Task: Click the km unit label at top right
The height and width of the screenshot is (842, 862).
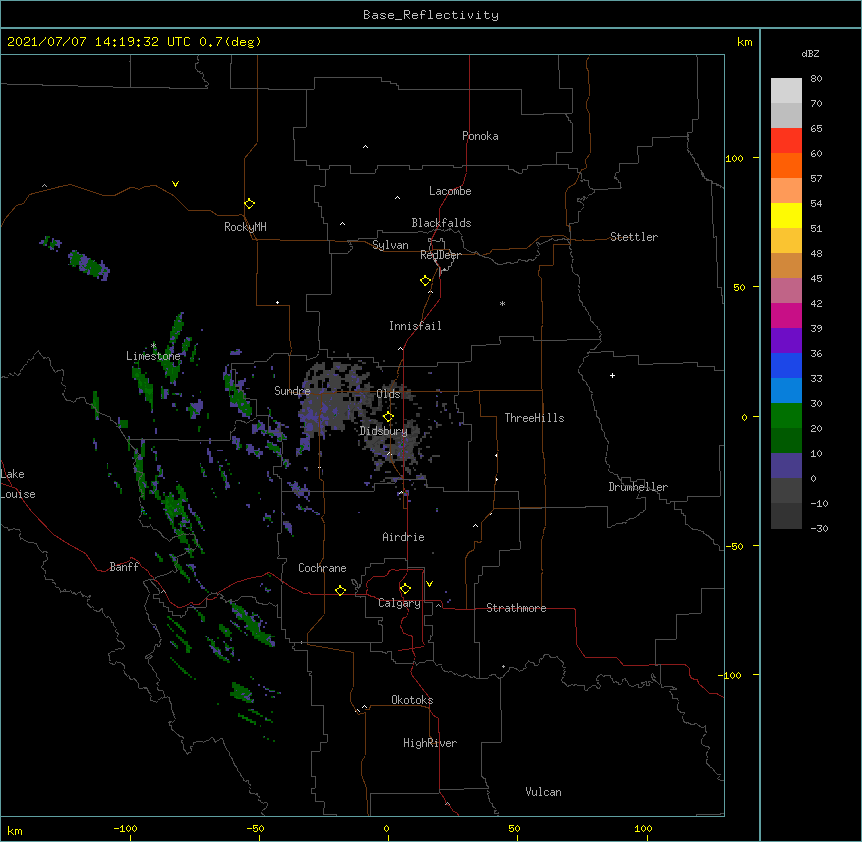Action: [x=745, y=42]
